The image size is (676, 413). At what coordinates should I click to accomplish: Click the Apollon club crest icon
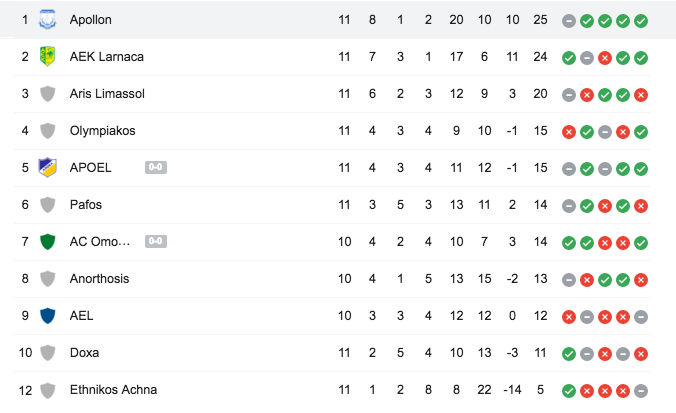coord(47,20)
